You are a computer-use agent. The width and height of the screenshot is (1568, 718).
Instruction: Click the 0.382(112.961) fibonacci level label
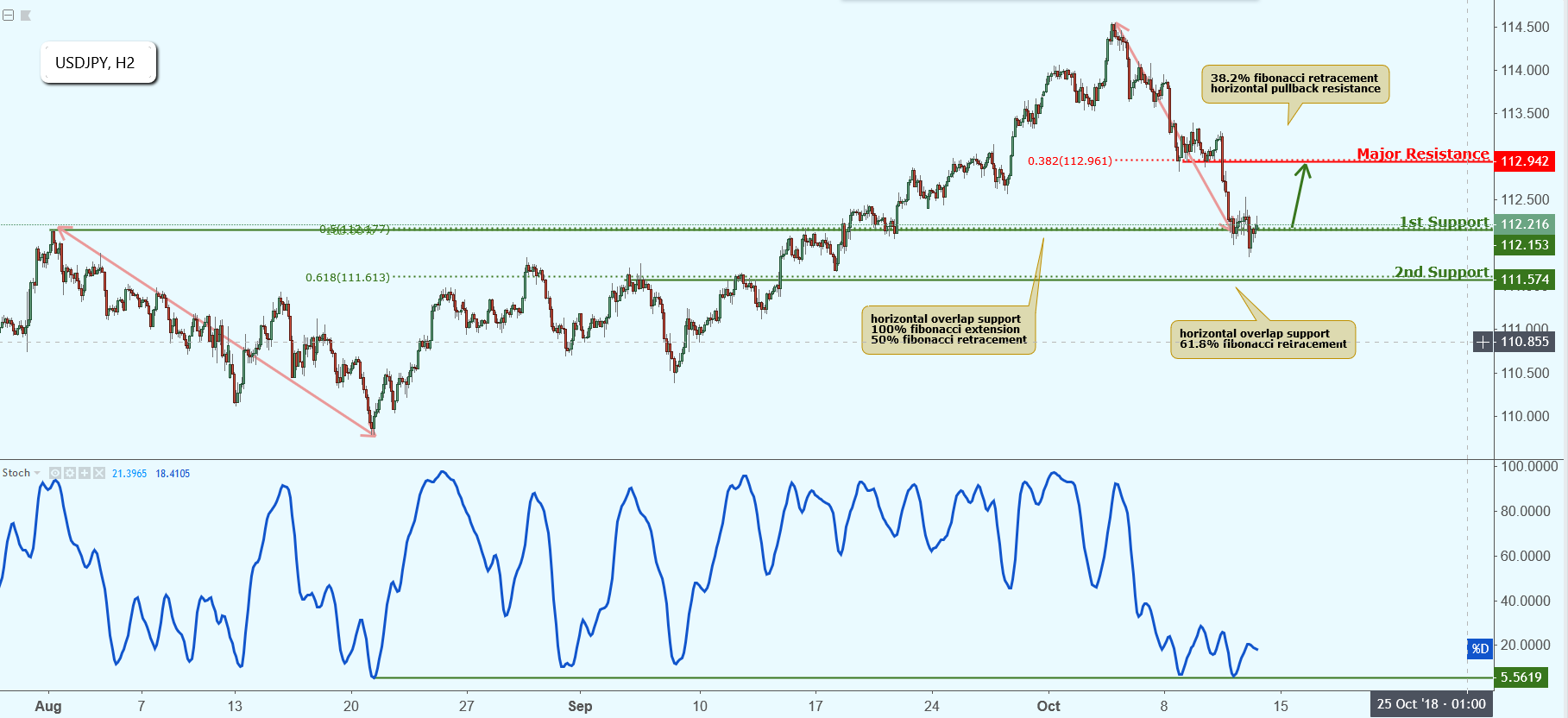(1069, 161)
